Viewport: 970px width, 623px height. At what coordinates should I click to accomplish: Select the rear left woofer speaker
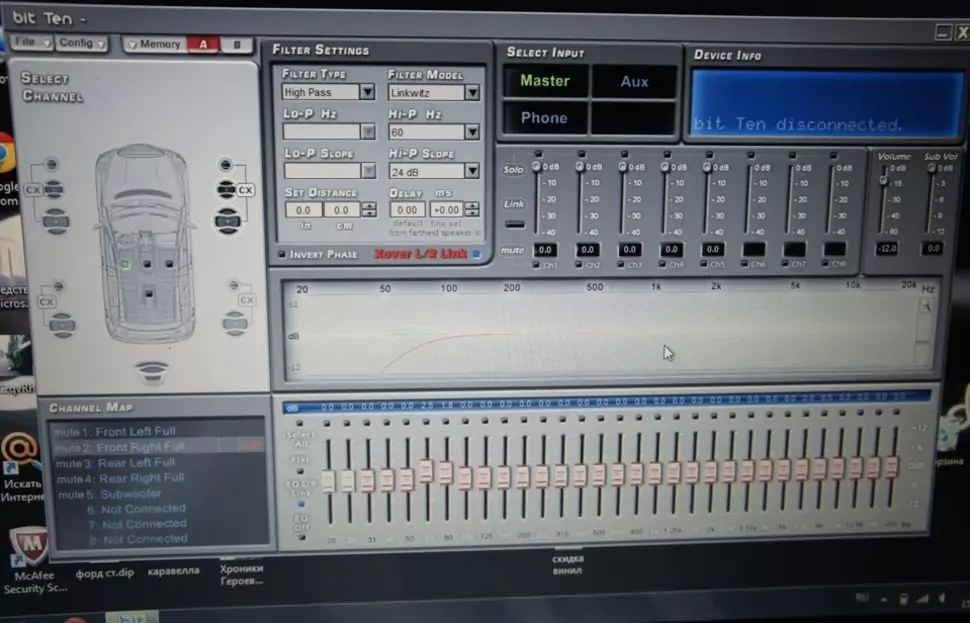(x=62, y=324)
